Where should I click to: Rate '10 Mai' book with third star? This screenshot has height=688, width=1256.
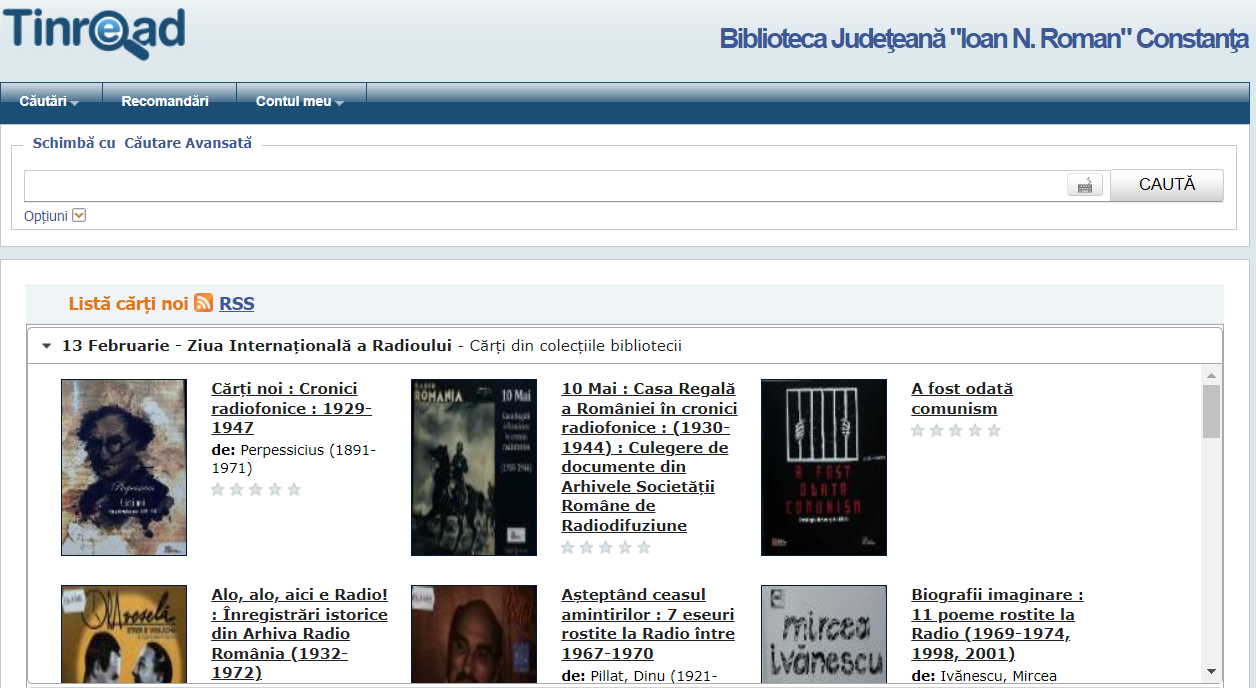point(605,548)
